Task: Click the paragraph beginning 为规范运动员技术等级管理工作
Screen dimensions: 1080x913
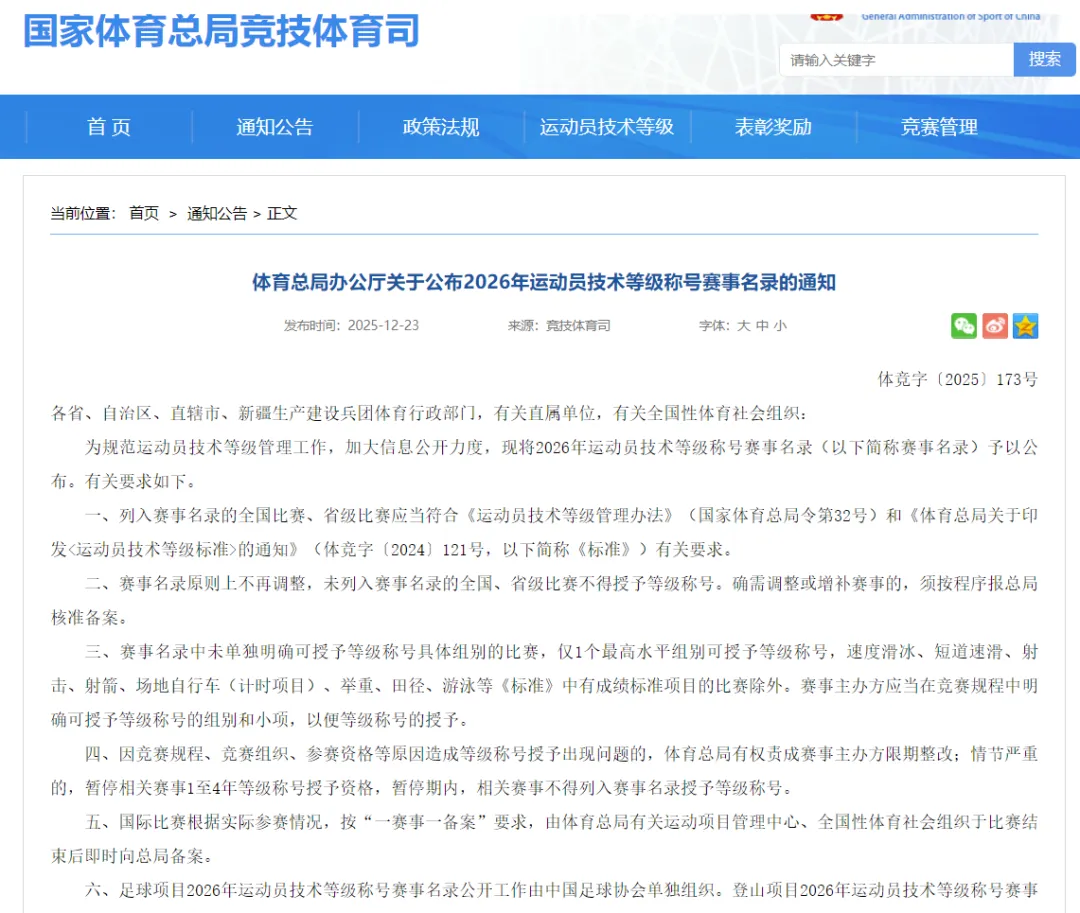Action: (544, 464)
